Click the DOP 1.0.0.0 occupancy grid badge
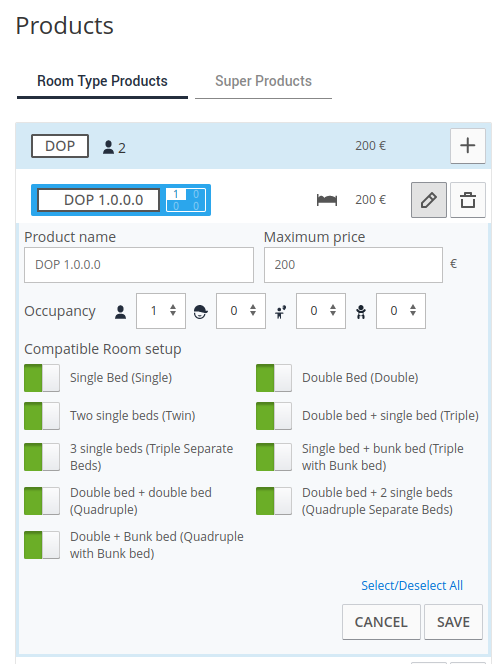This screenshot has height=664, width=502. coord(186,200)
